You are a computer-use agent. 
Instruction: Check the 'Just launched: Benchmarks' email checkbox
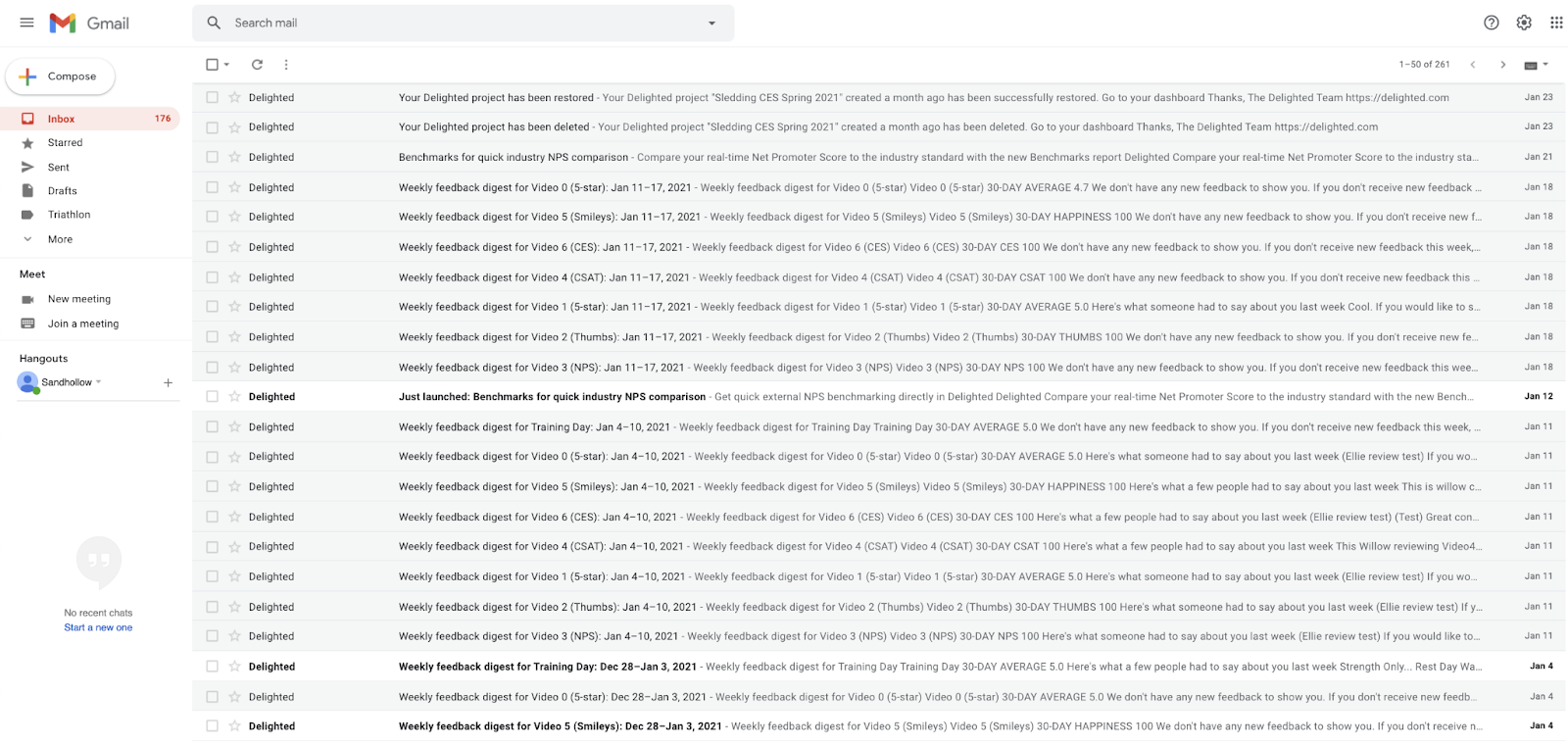click(212, 396)
